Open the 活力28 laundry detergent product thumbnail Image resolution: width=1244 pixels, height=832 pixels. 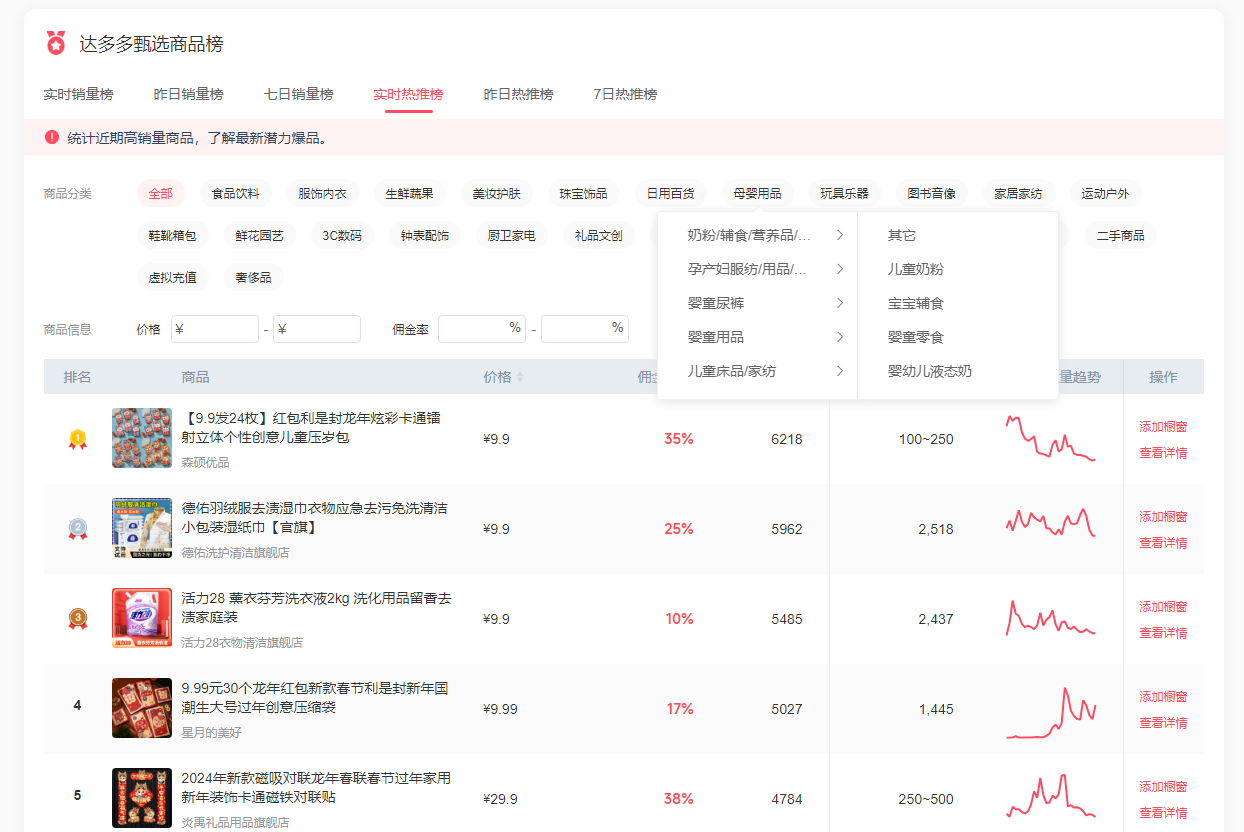[x=142, y=618]
